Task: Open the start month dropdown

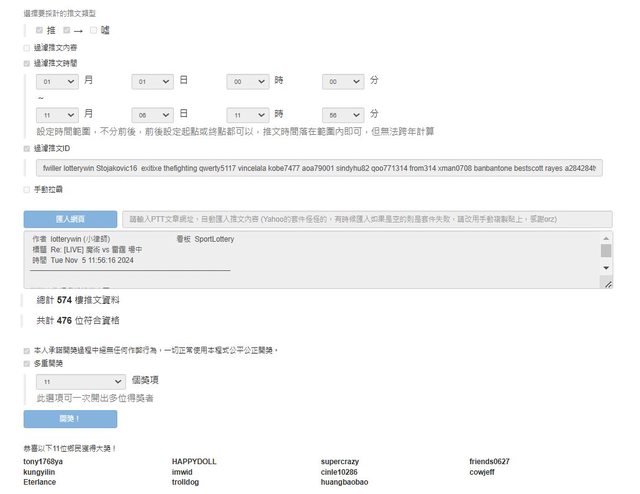Action: tap(56, 81)
